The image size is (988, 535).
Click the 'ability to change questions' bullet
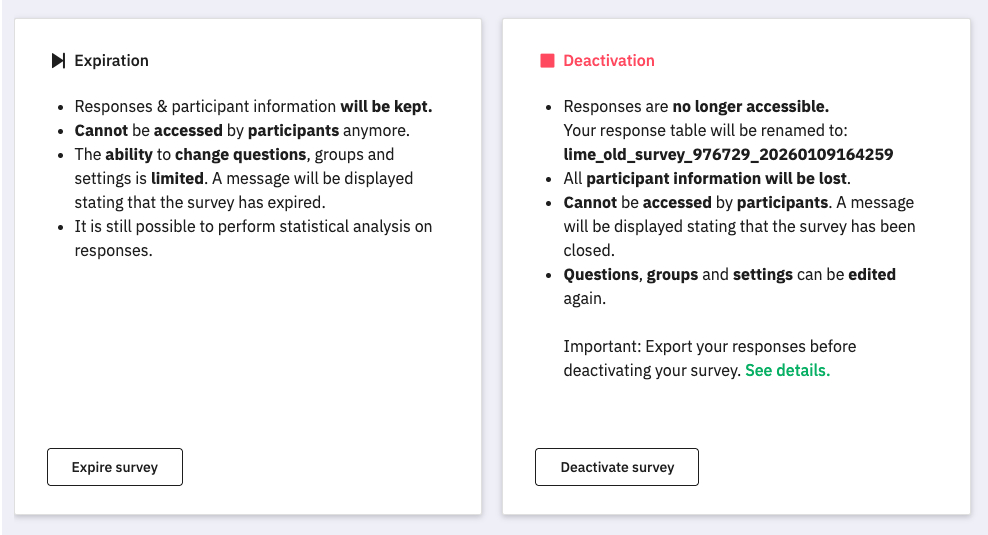pos(234,154)
